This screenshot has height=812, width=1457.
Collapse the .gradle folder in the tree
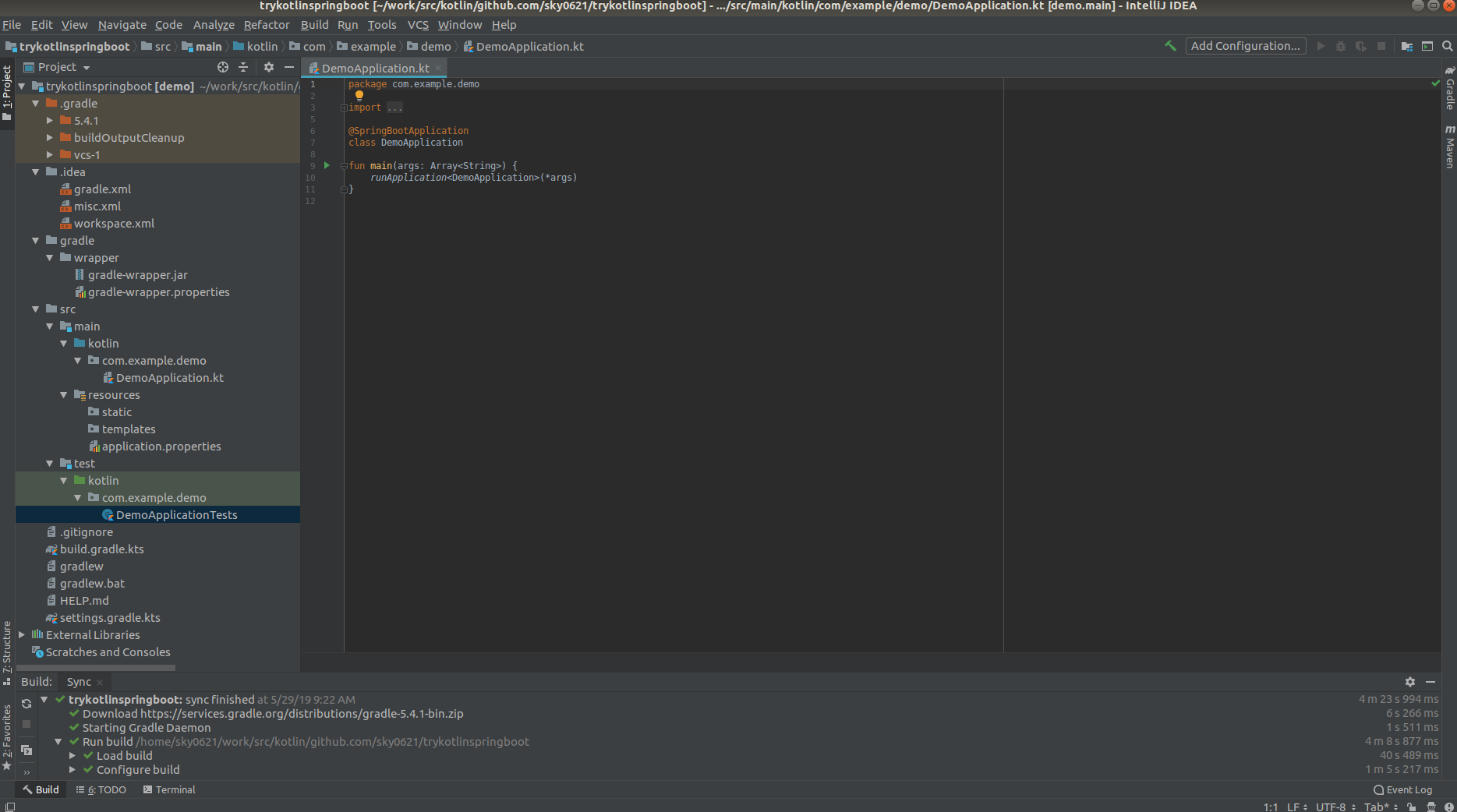35,103
